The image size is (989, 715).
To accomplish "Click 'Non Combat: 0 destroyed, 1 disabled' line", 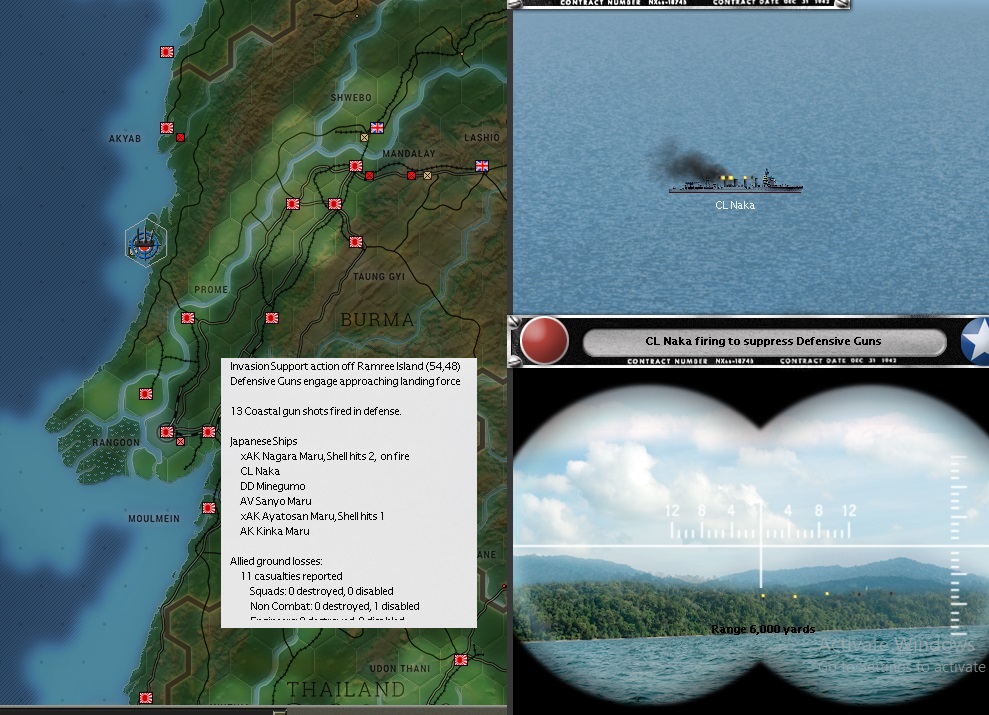I will (335, 607).
